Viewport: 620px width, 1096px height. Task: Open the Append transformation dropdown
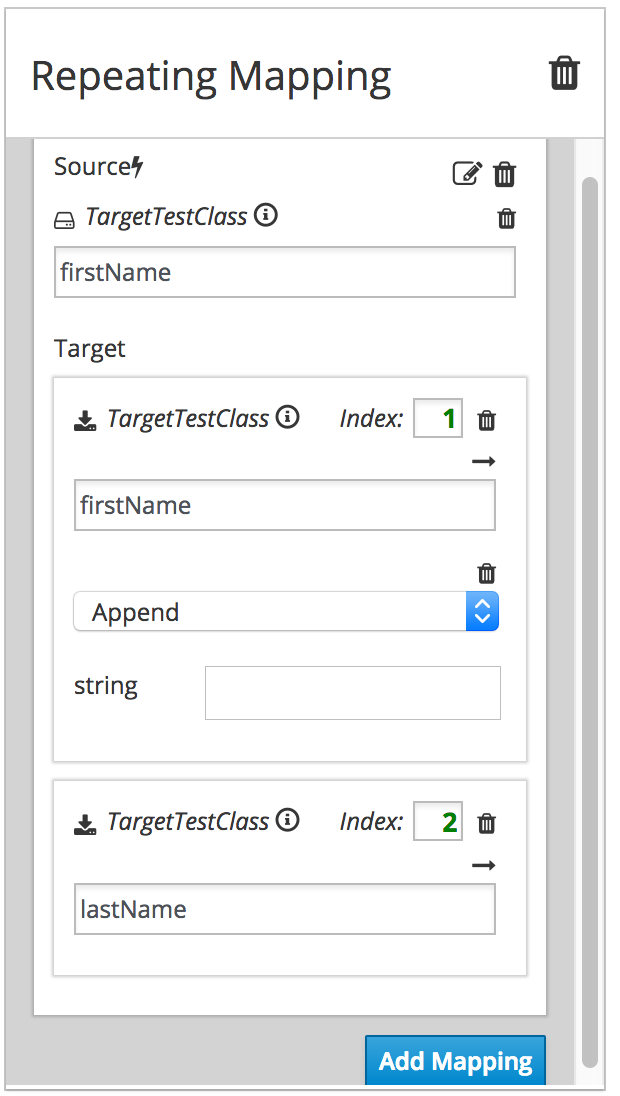coord(483,611)
